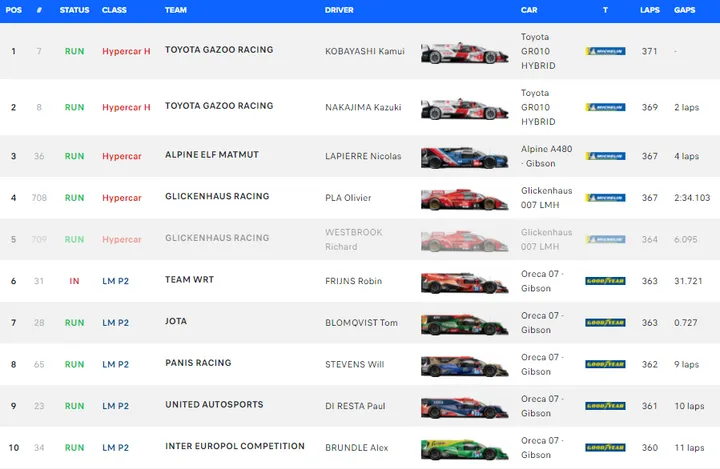Select the PANIS RACING team name
The height and width of the screenshot is (469, 720).
pos(198,363)
